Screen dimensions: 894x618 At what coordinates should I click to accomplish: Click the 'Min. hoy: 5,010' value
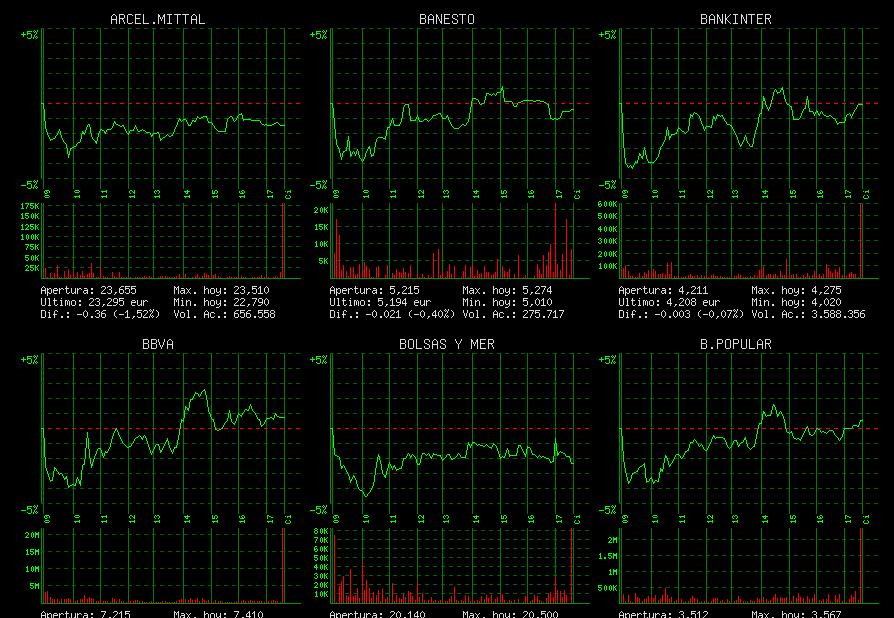[507, 303]
